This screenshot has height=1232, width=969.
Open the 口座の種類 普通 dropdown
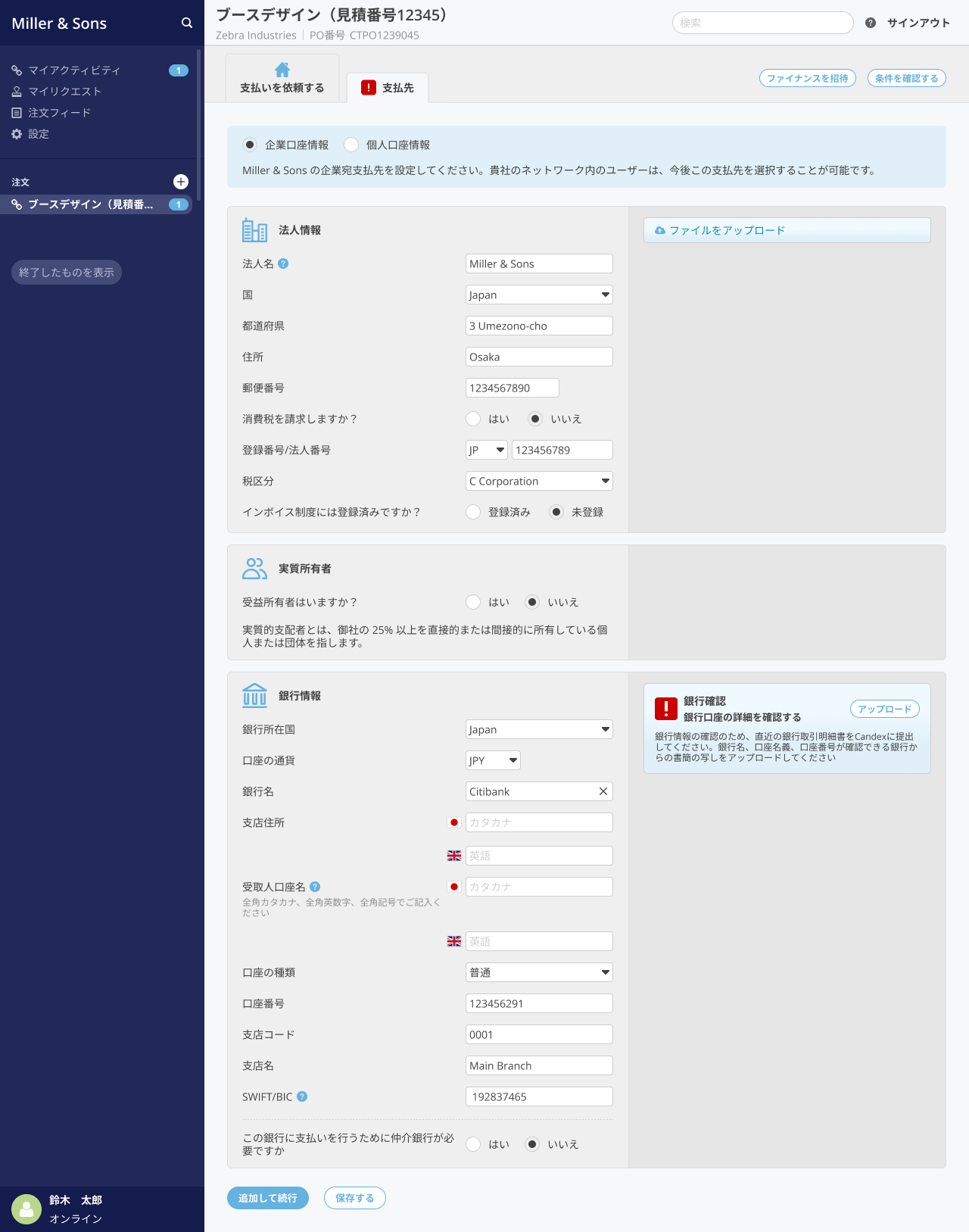(x=539, y=972)
